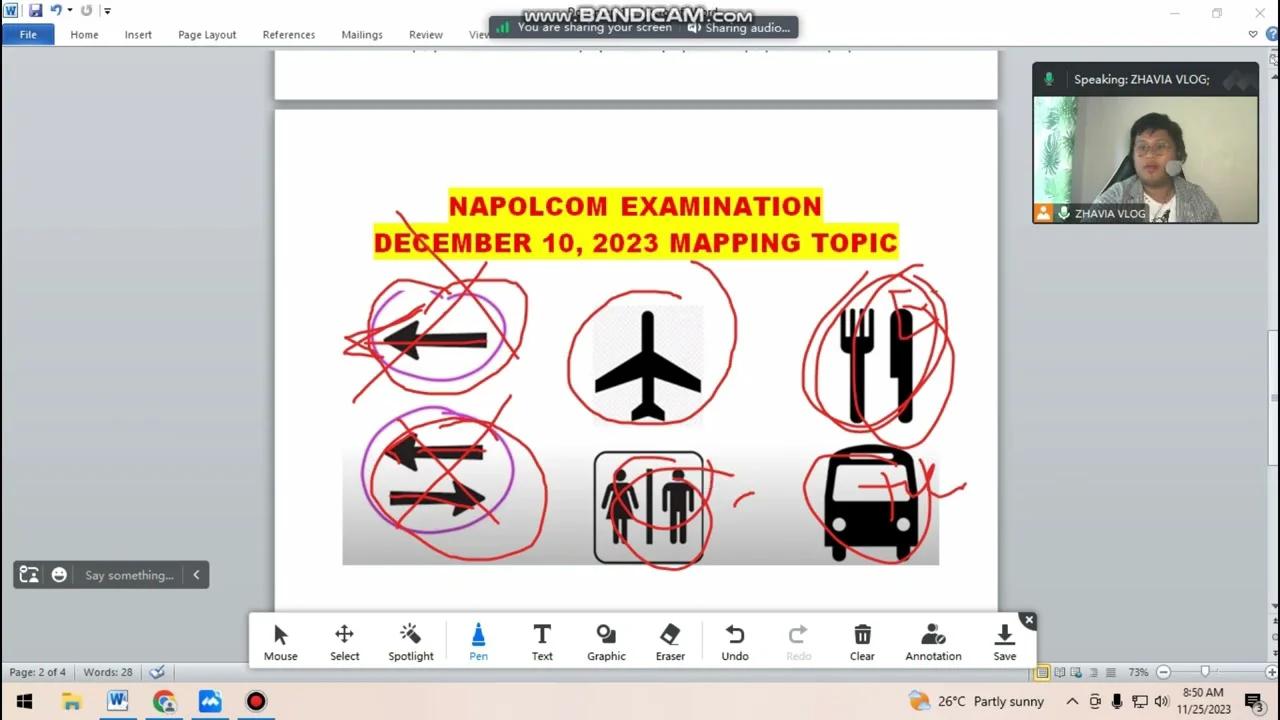Mute the microphone in ZHAVIA VLOG overlay
The height and width of the screenshot is (720, 1280).
click(1063, 213)
